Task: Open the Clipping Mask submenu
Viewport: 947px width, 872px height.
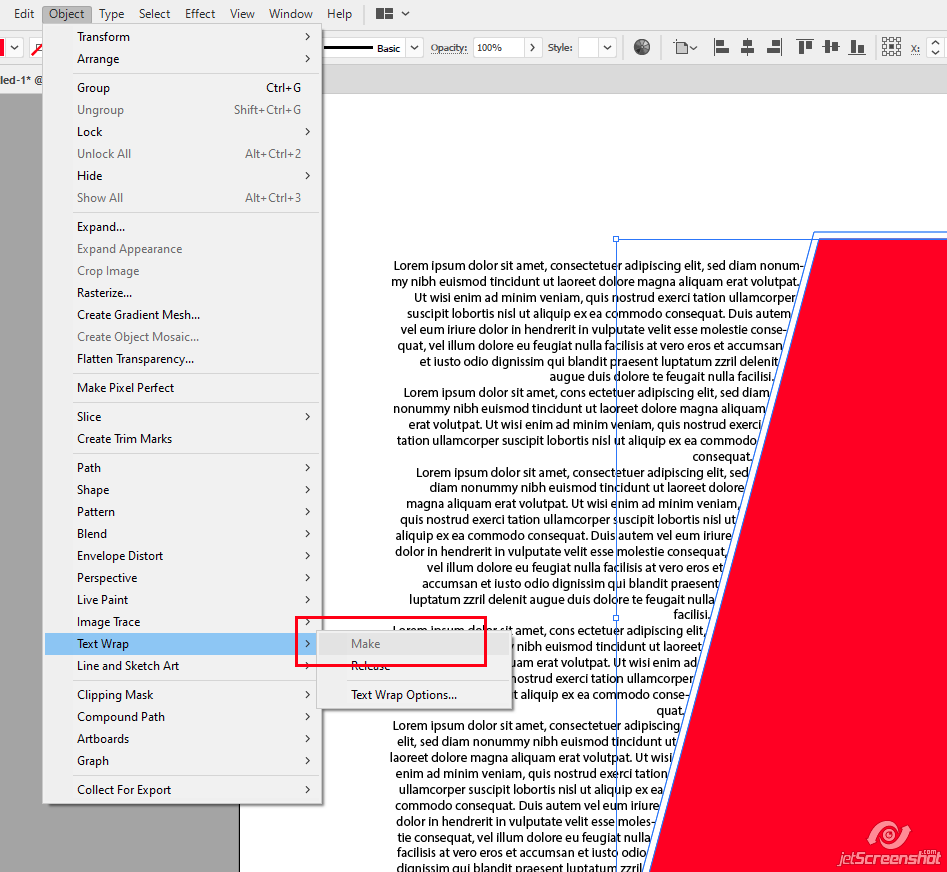Action: 182,695
